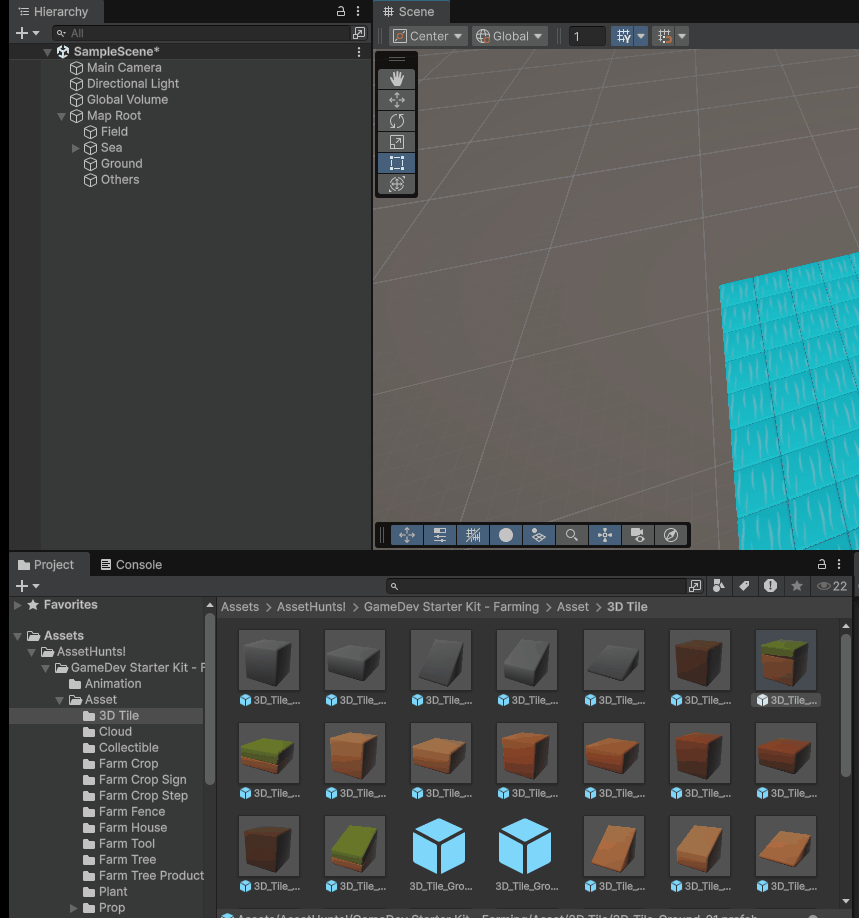The width and height of the screenshot is (859, 918).
Task: Click the Search by Type filter icon
Action: pos(719,587)
